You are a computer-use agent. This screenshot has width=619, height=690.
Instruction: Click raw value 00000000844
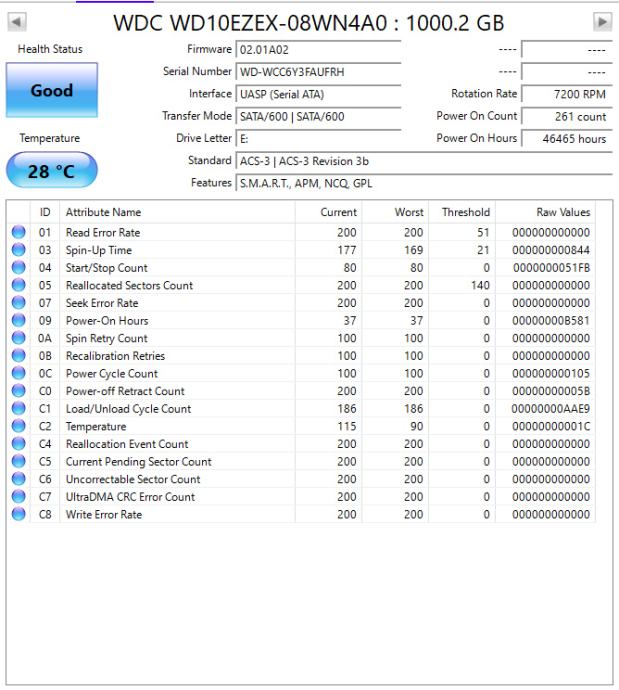tap(551, 250)
